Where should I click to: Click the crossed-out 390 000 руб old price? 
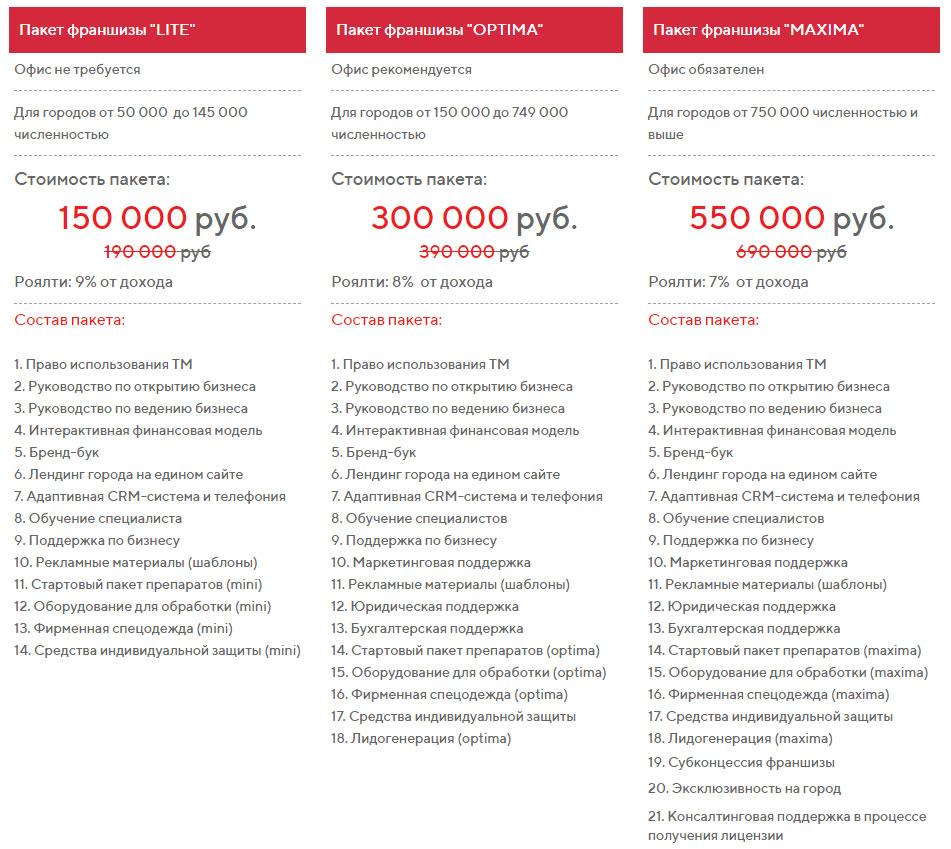tap(474, 252)
